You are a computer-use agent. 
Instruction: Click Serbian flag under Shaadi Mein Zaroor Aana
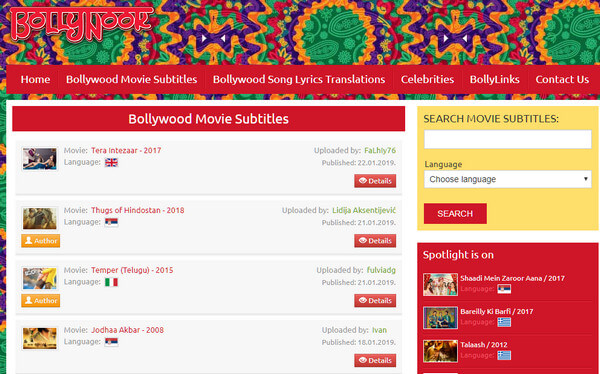[x=504, y=289]
